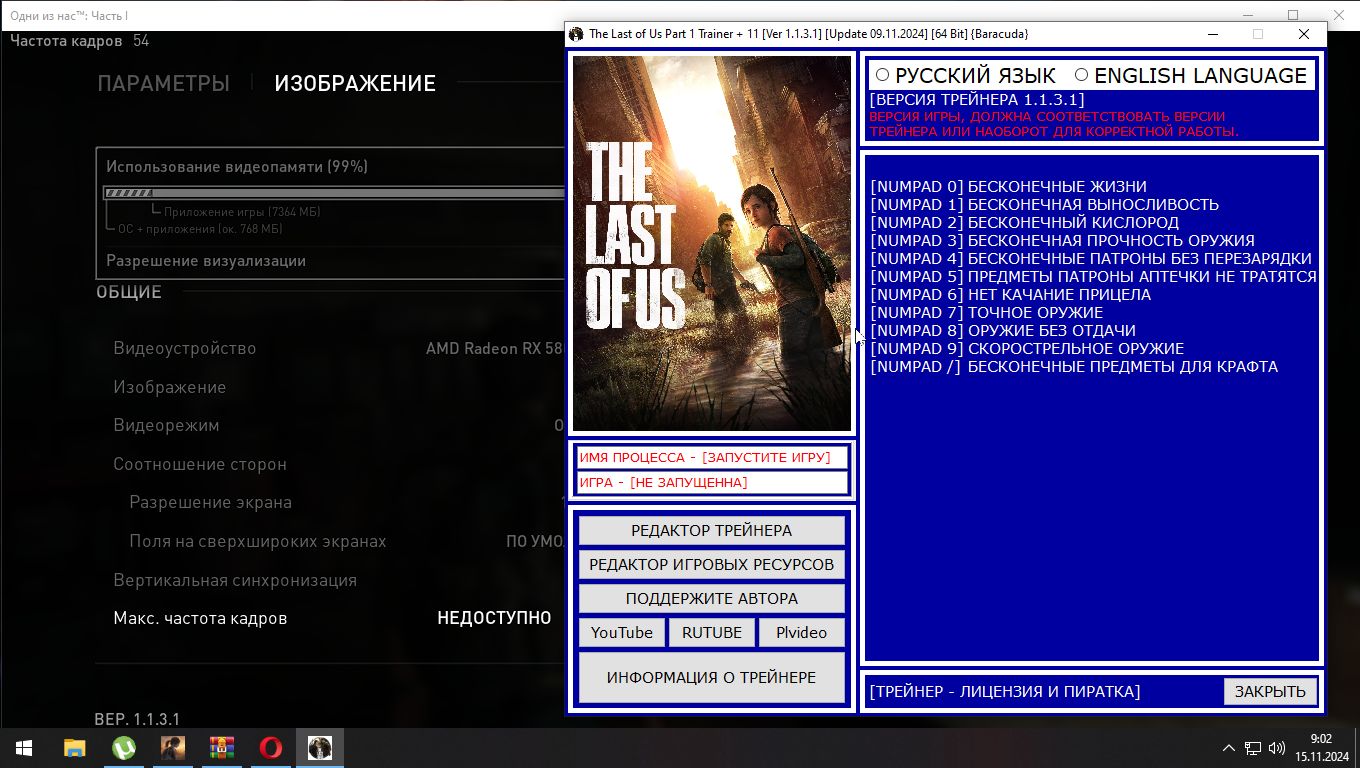Image resolution: width=1360 pixels, height=768 pixels.
Task: Switch to the ПАРАМЕТРЫ tab
Action: (x=163, y=84)
